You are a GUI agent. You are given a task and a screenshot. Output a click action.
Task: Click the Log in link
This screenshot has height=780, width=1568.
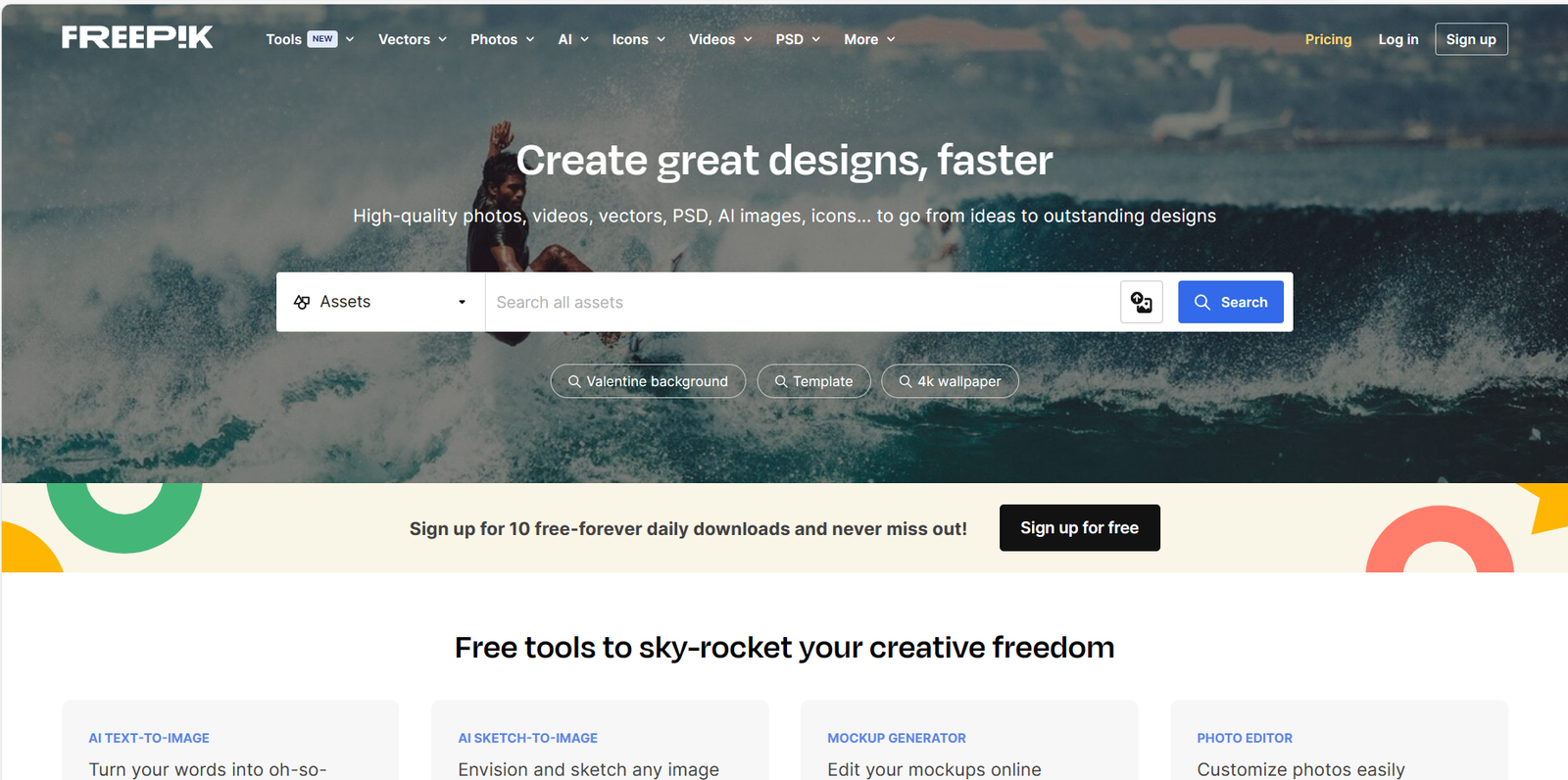[1398, 39]
